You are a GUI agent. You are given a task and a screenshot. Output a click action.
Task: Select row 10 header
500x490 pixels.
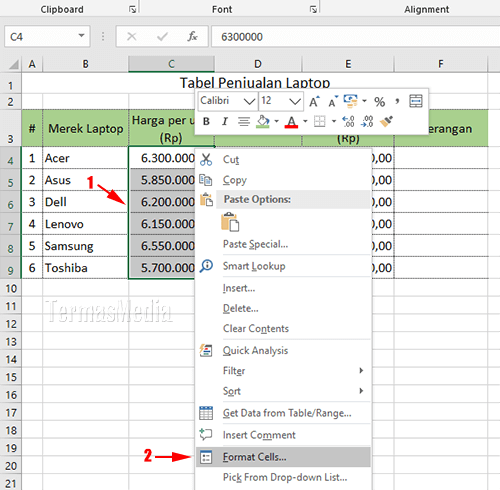[11, 288]
